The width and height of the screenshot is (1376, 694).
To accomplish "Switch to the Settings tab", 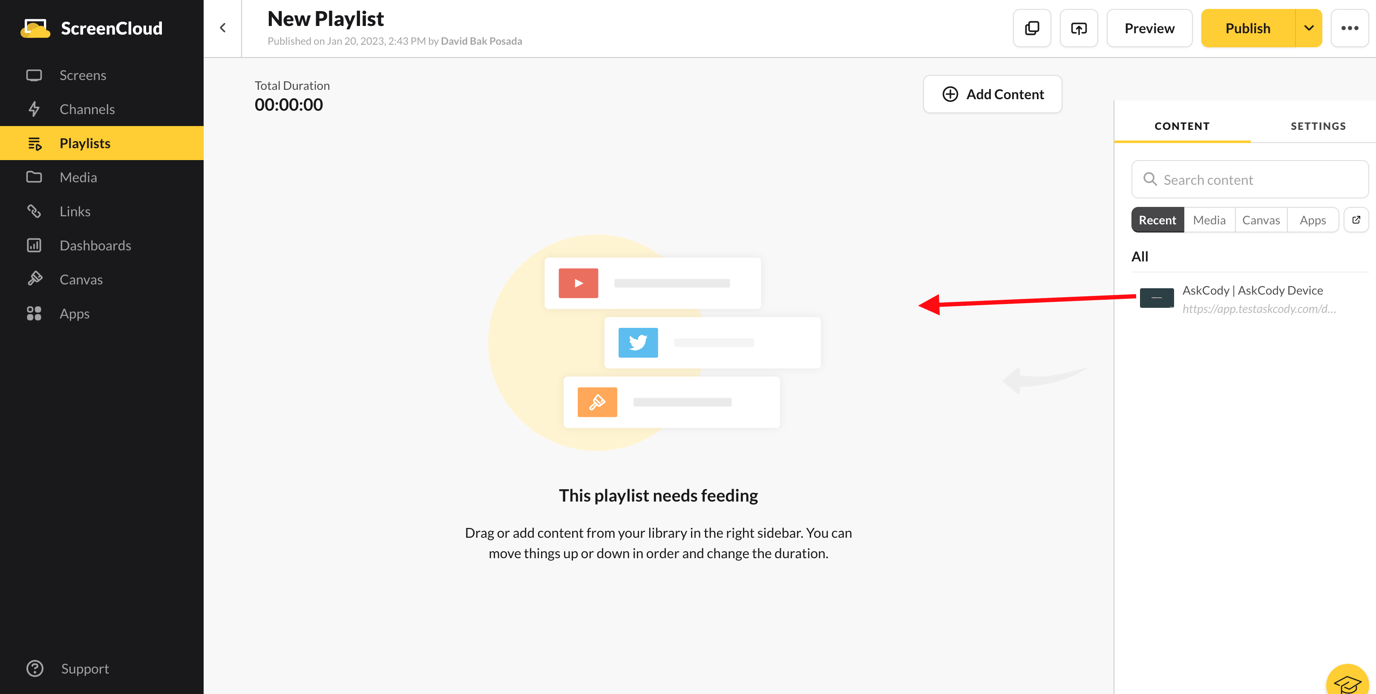I will (1318, 126).
